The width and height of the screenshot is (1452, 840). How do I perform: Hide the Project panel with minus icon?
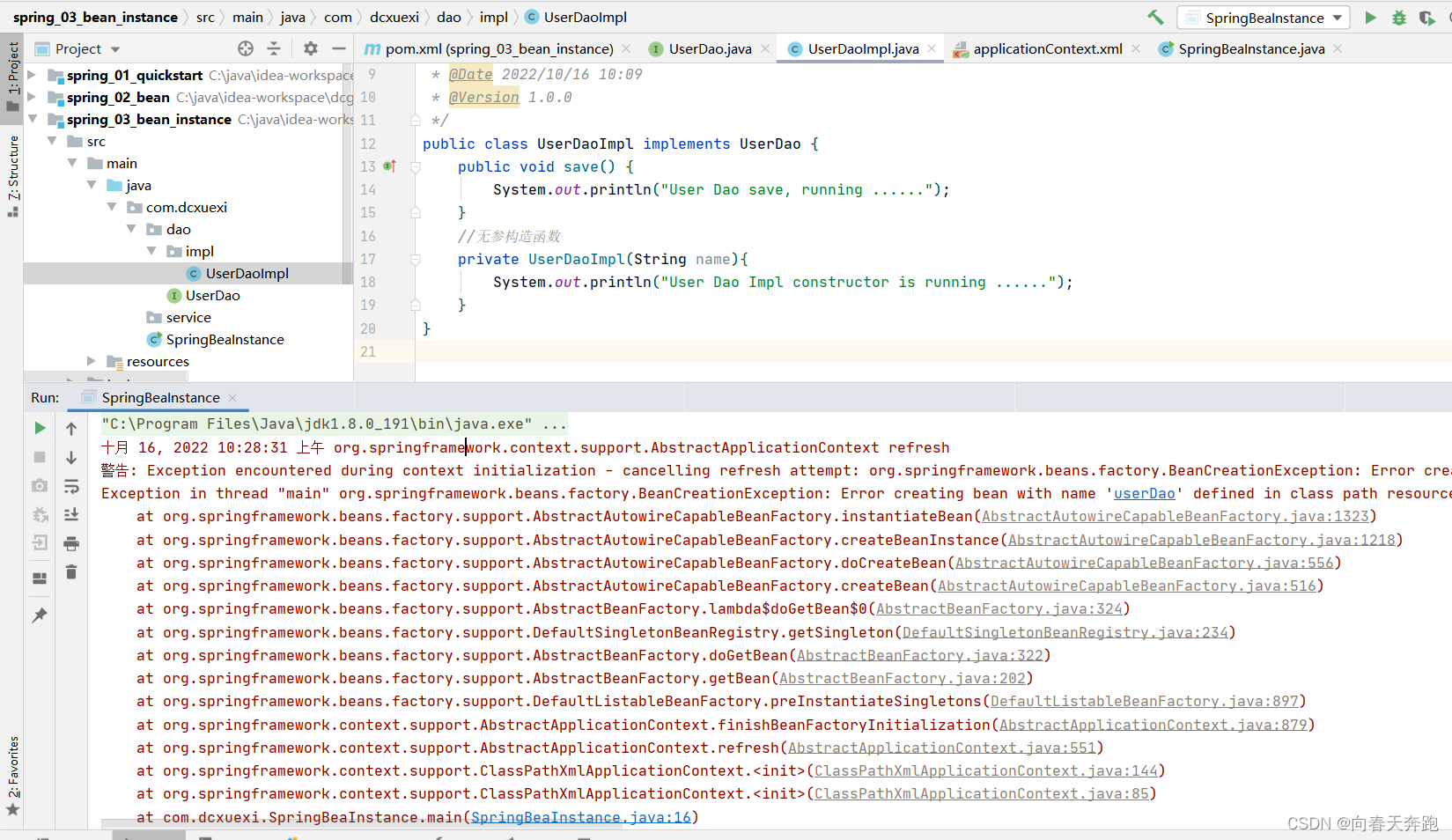[x=339, y=48]
